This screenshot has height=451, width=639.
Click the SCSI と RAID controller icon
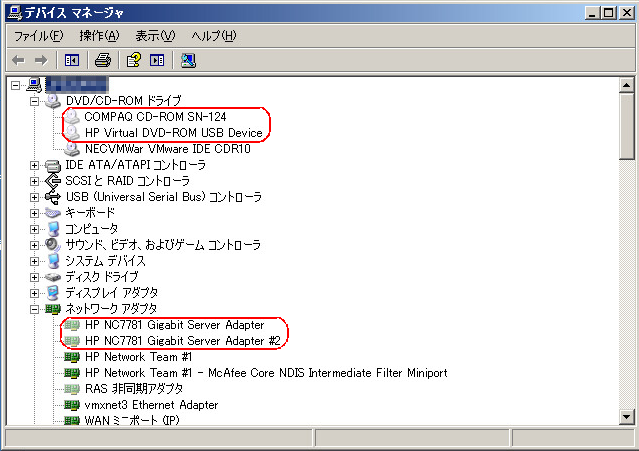point(53,181)
